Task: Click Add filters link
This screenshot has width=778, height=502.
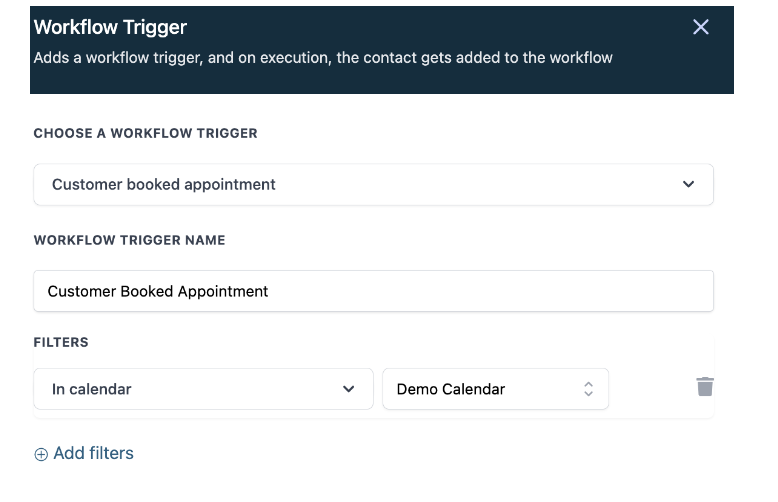Action: point(93,453)
